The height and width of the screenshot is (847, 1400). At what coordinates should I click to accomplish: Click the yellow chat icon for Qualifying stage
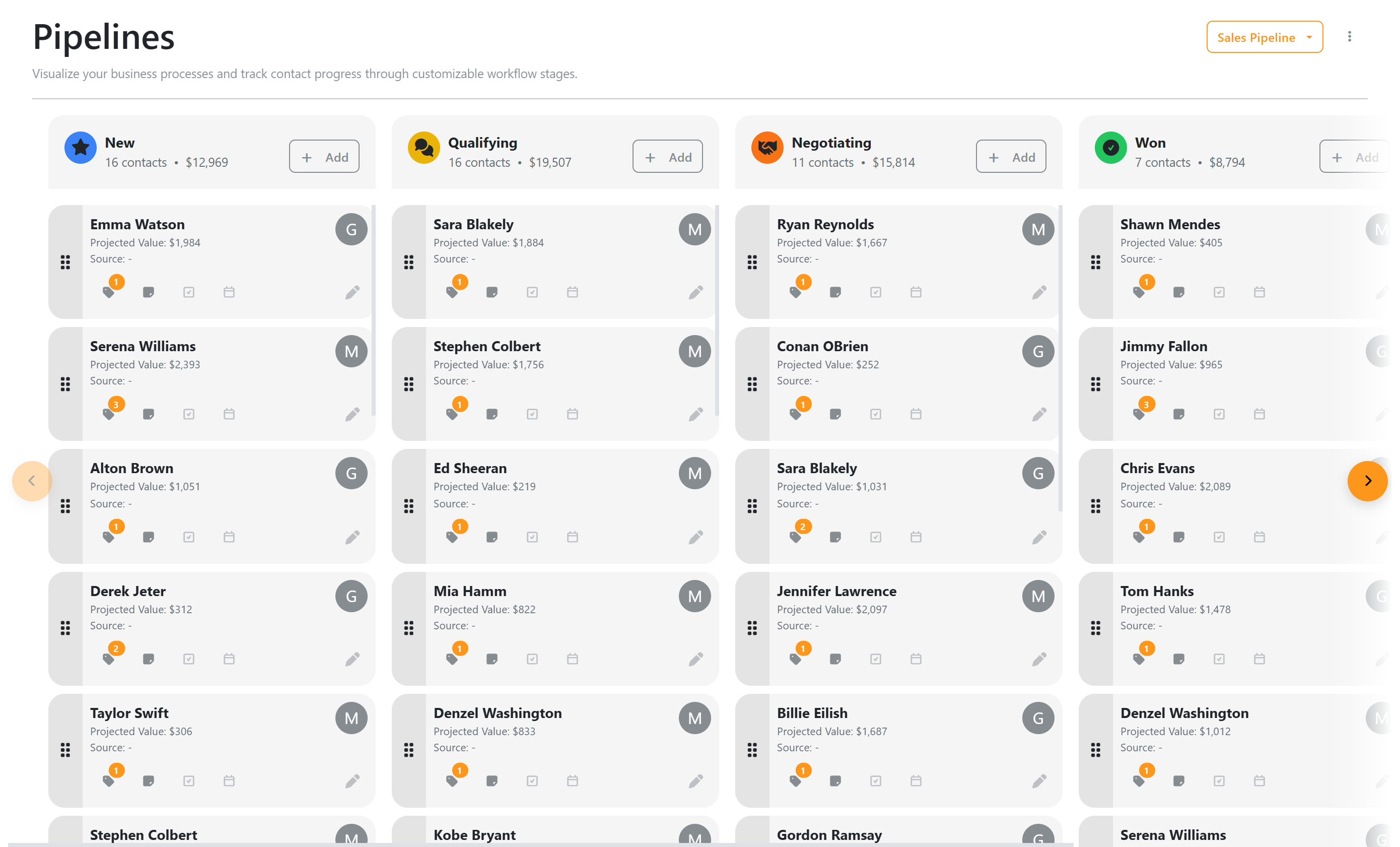[x=424, y=148]
